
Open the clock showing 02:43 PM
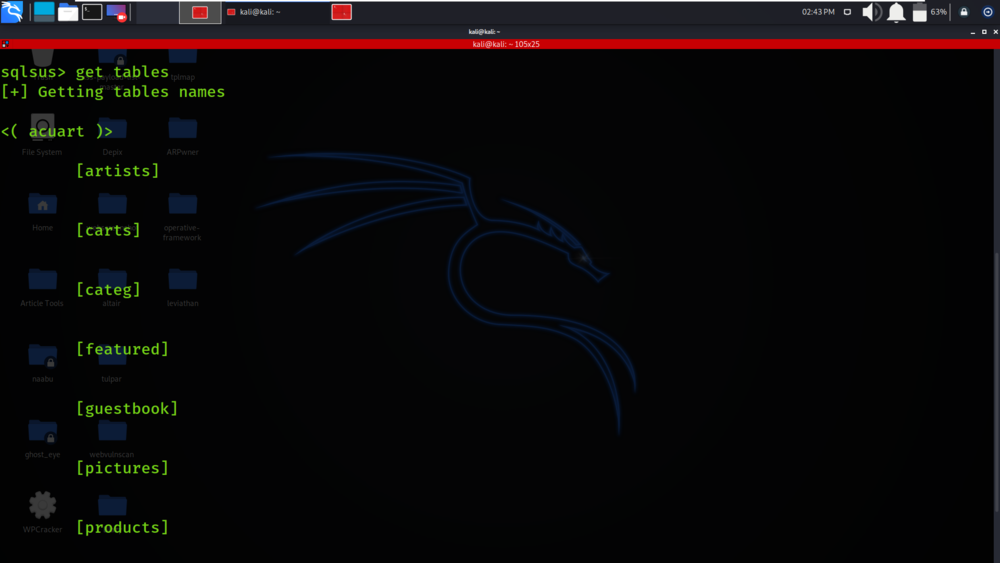tap(818, 11)
